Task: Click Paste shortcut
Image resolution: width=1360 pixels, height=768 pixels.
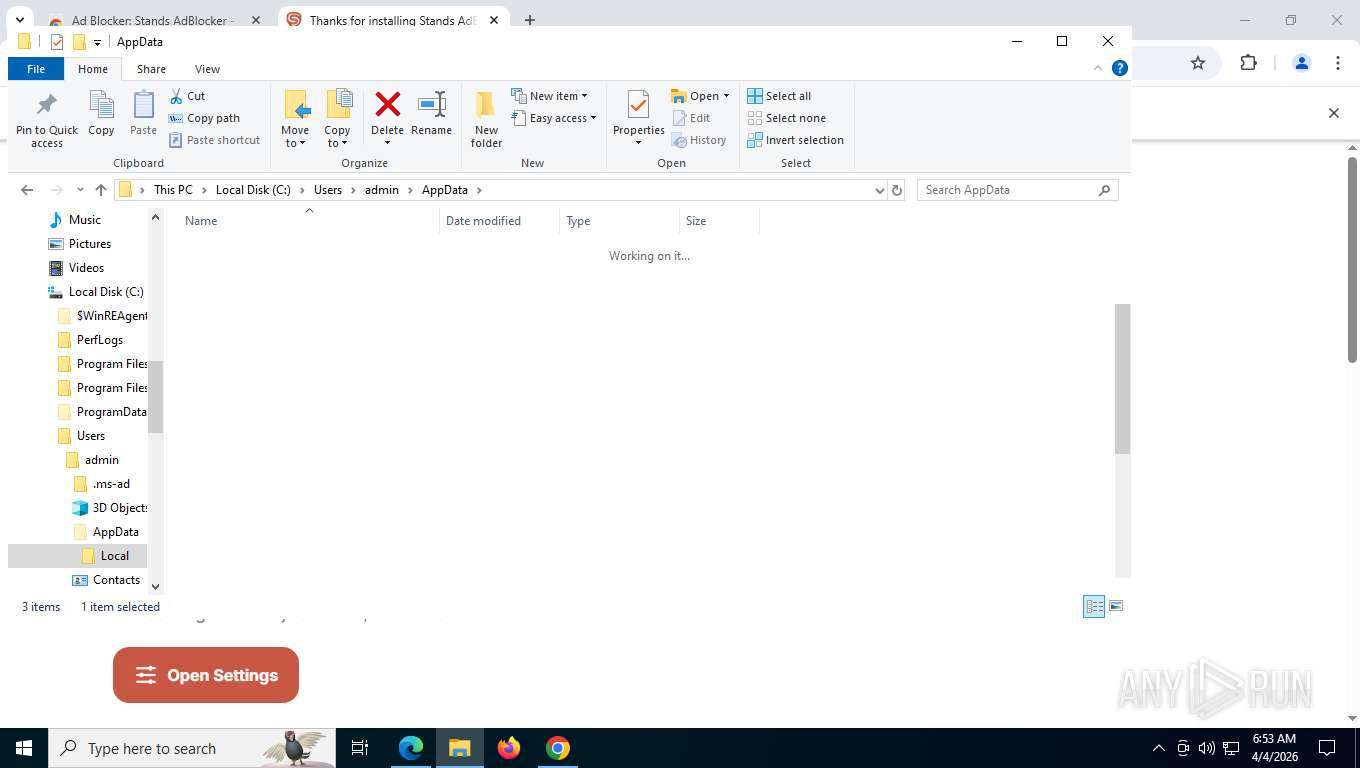Action: (214, 140)
